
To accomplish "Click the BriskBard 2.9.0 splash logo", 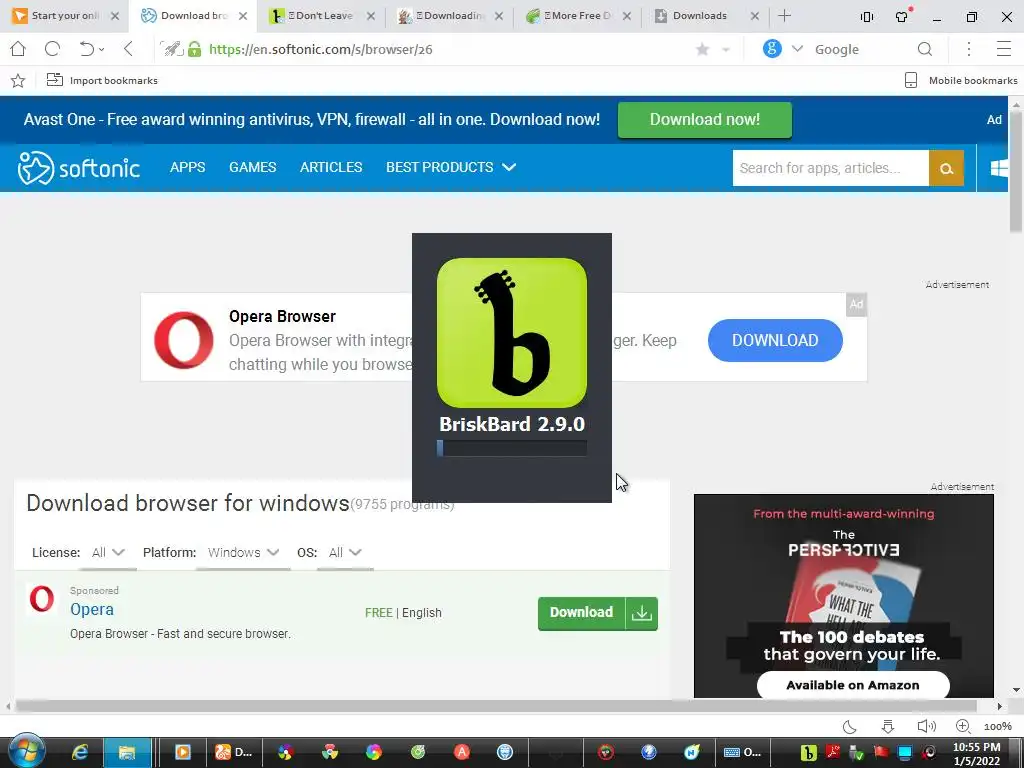I will coord(512,332).
